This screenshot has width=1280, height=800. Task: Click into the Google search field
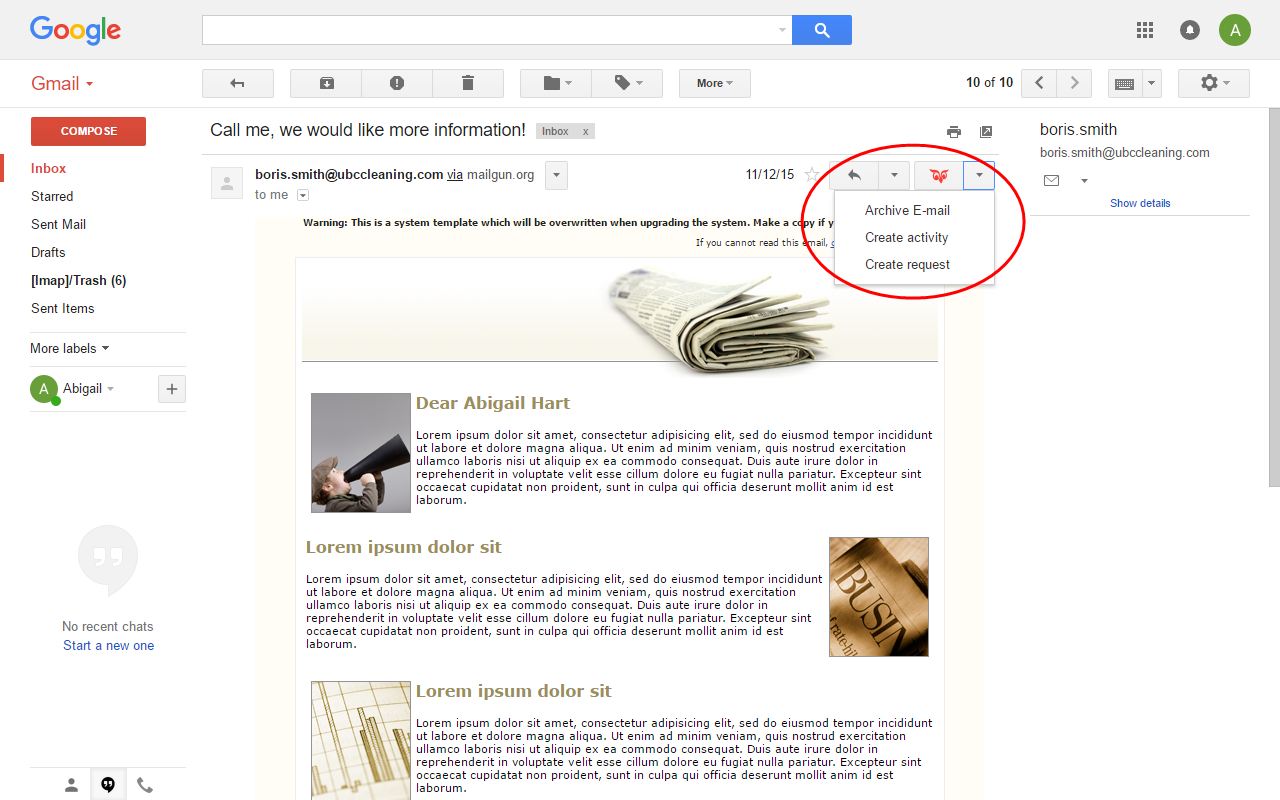tap(497, 30)
